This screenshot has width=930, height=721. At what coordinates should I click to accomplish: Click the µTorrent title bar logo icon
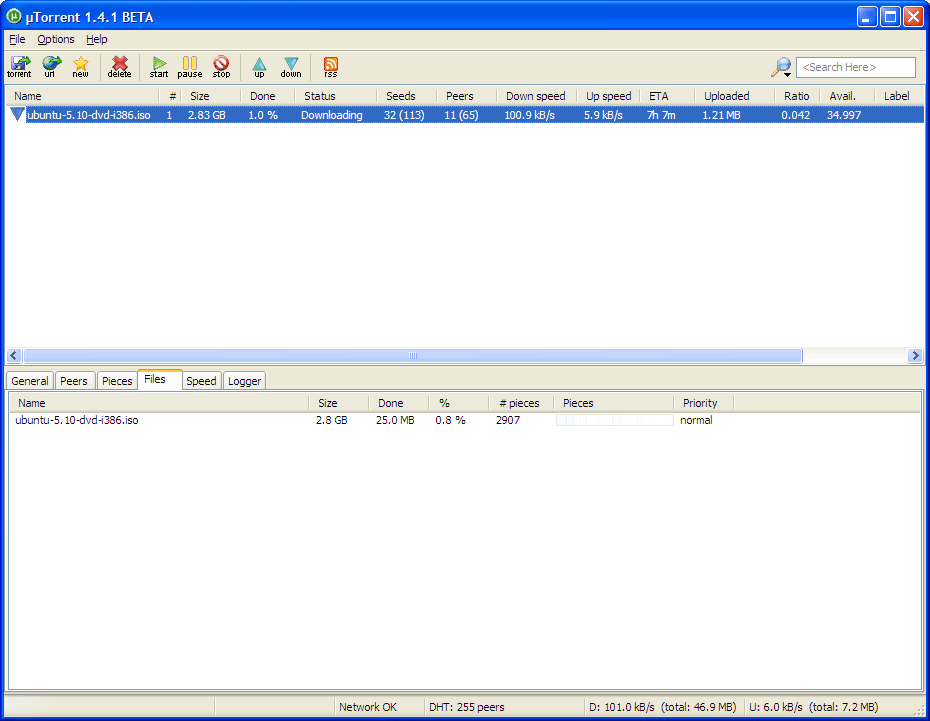pyautogui.click(x=14, y=17)
